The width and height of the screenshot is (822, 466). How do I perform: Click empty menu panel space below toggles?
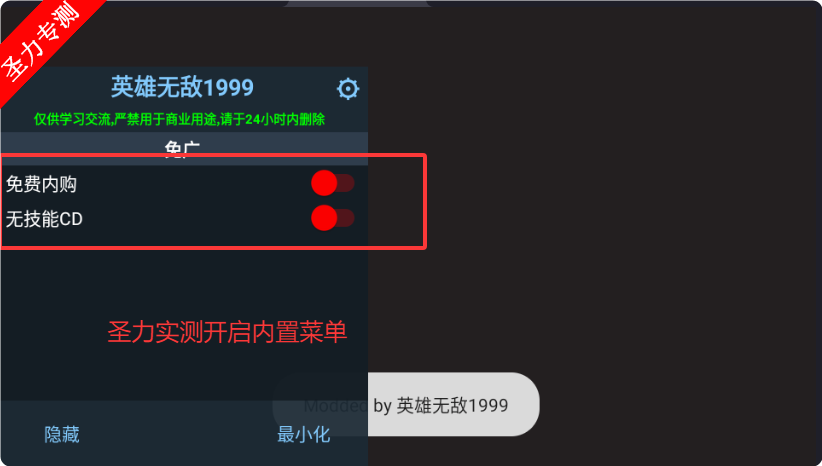(x=183, y=283)
